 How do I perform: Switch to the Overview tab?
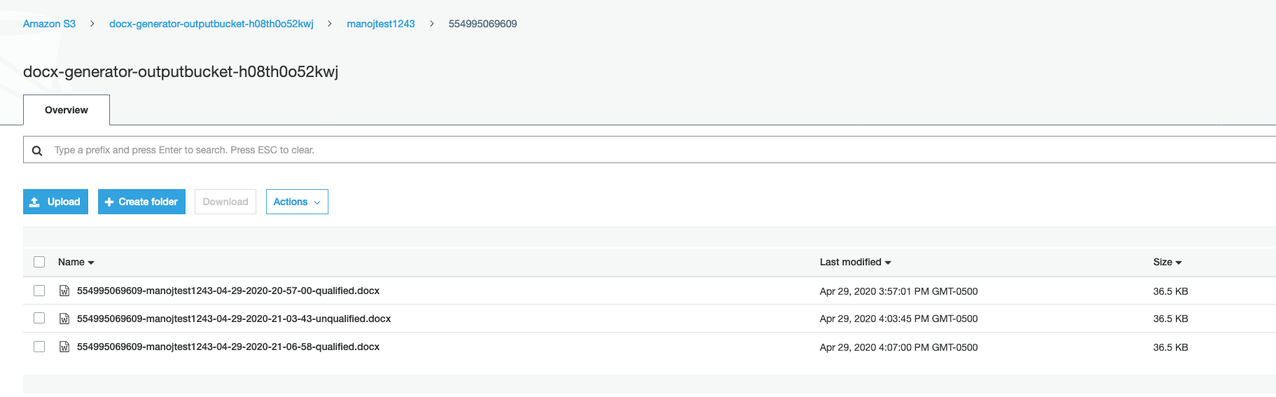click(x=66, y=110)
